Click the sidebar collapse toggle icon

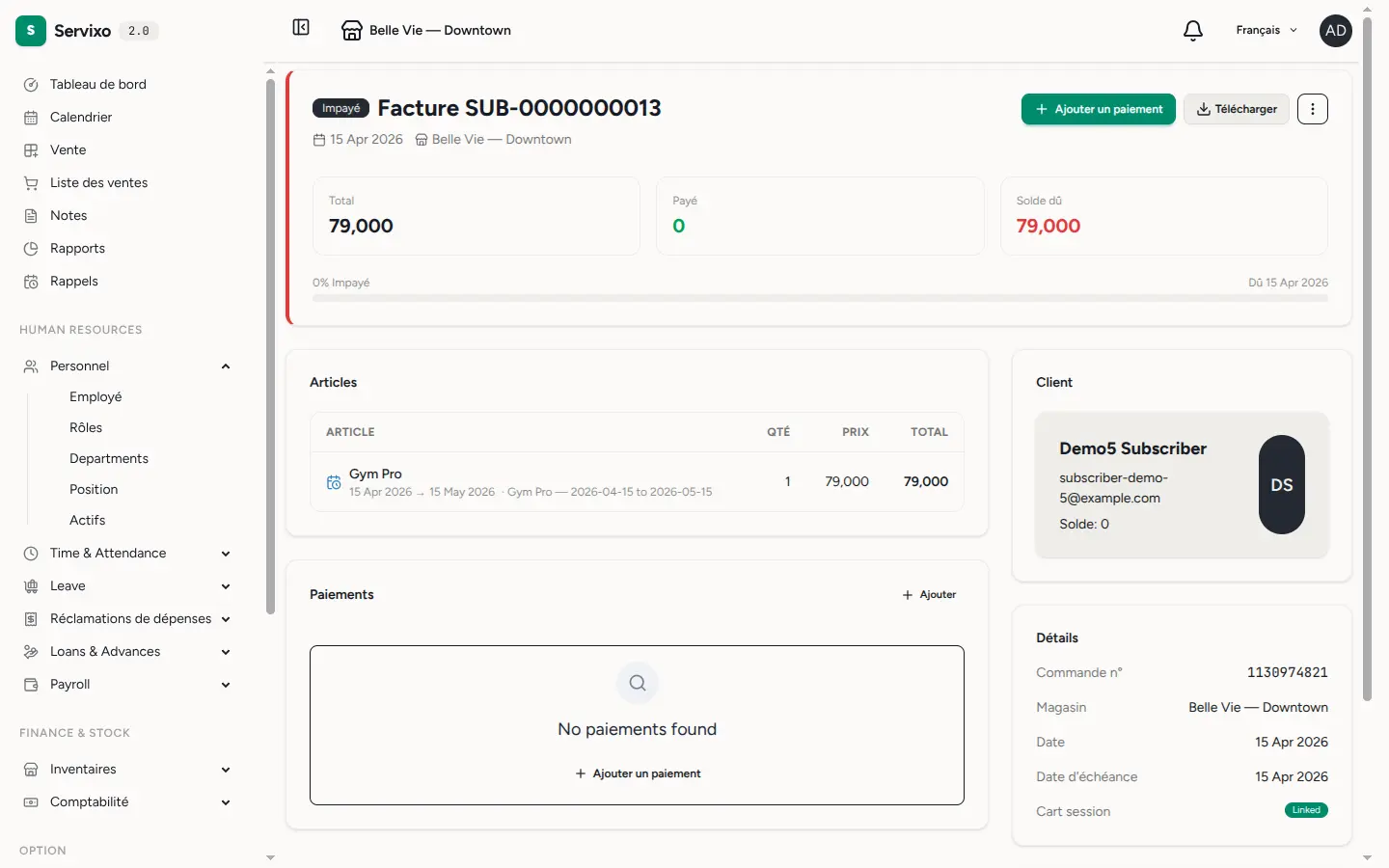(x=301, y=28)
